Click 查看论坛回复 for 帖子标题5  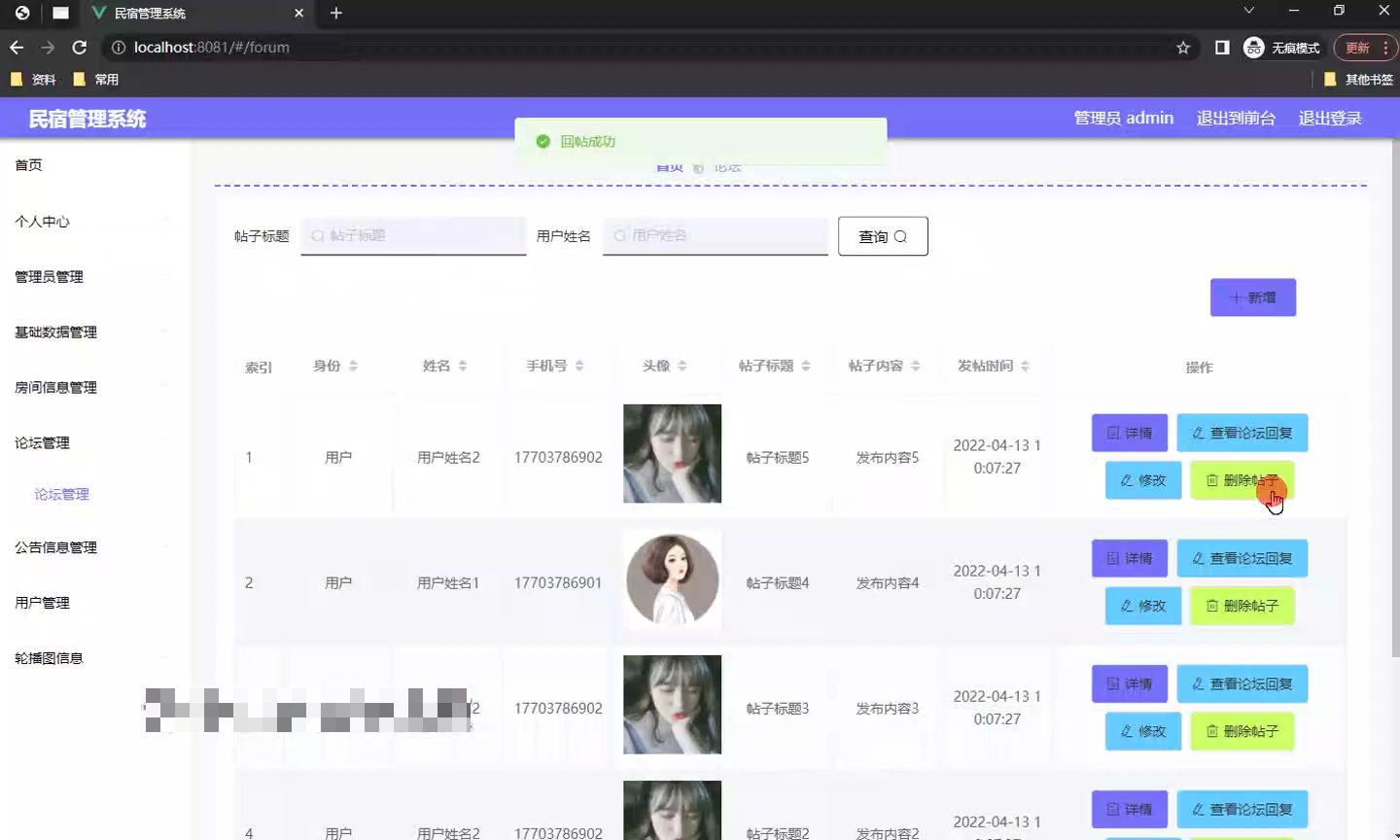tap(1242, 433)
